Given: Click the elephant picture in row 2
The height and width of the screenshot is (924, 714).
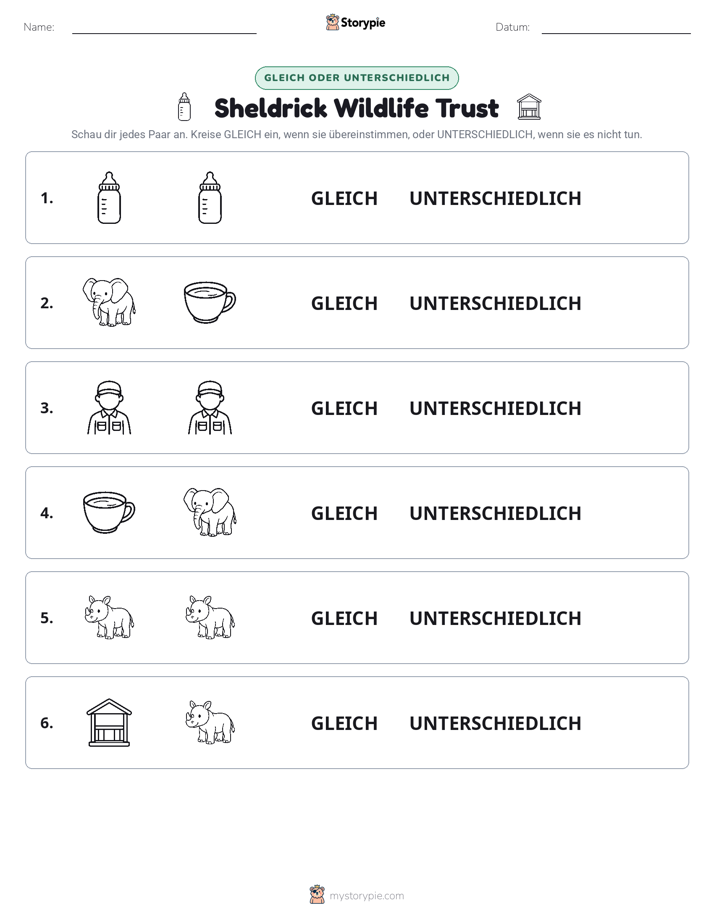Looking at the screenshot, I should tap(109, 302).
